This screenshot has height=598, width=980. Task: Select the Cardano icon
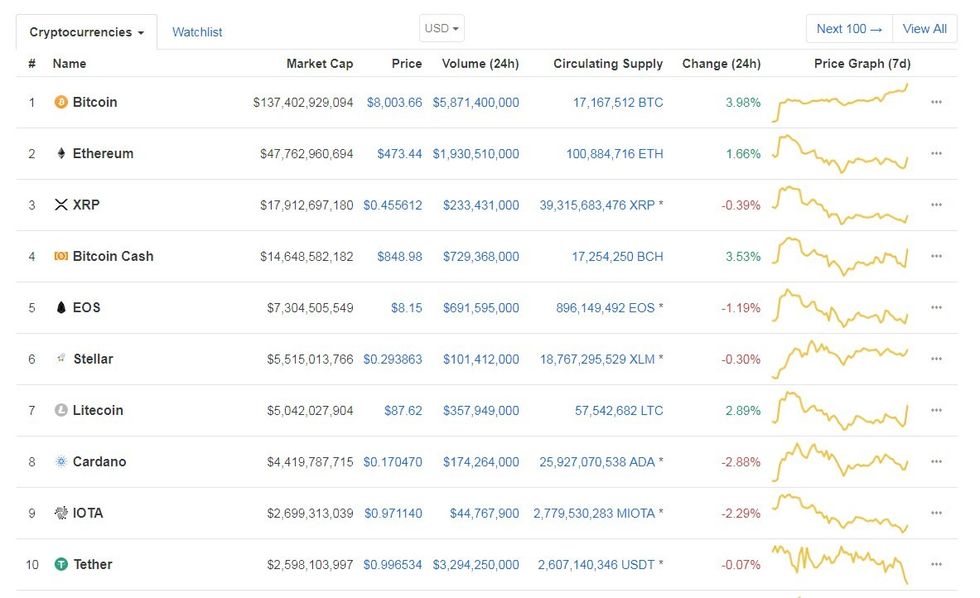pos(60,461)
